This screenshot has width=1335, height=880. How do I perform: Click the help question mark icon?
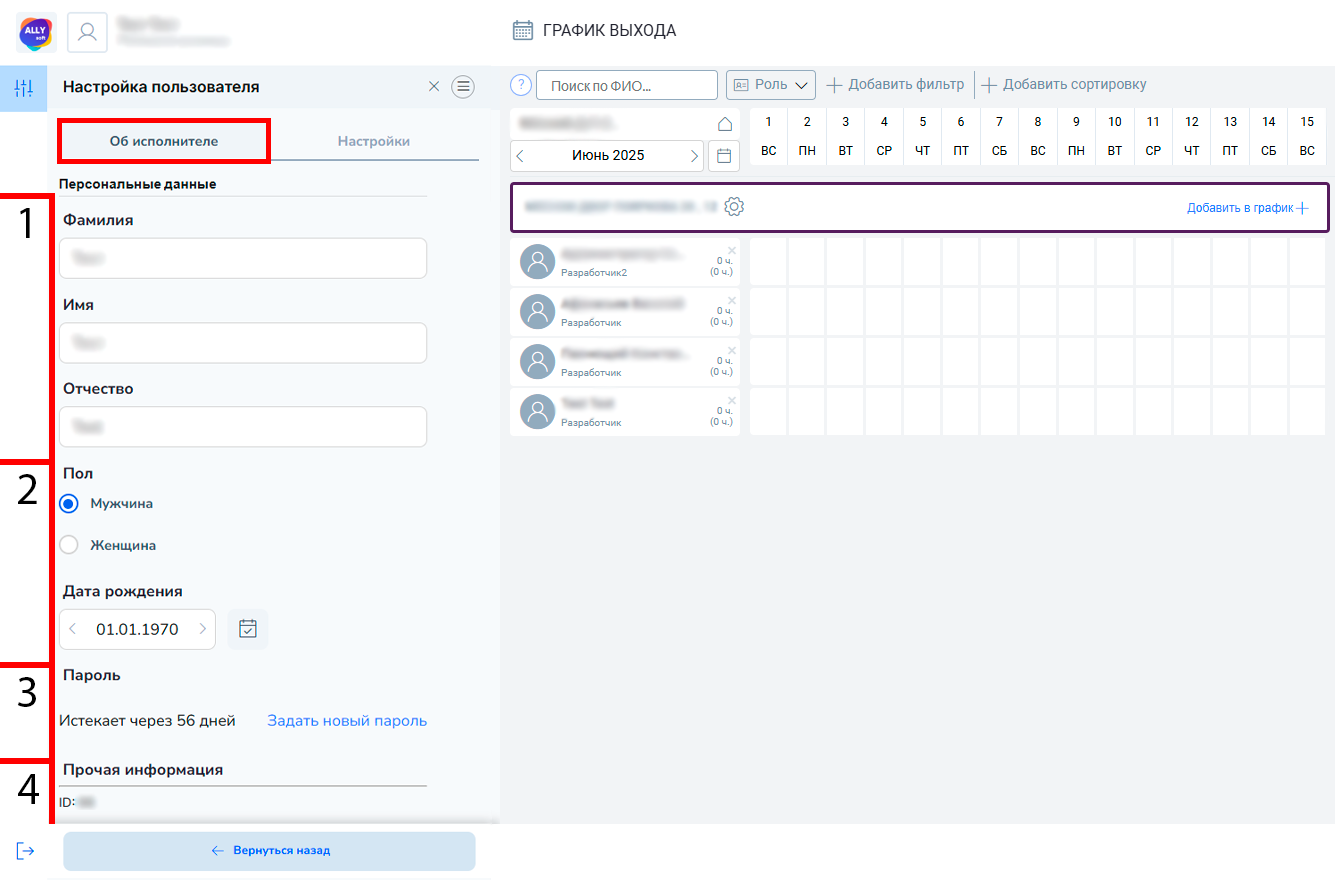520,85
